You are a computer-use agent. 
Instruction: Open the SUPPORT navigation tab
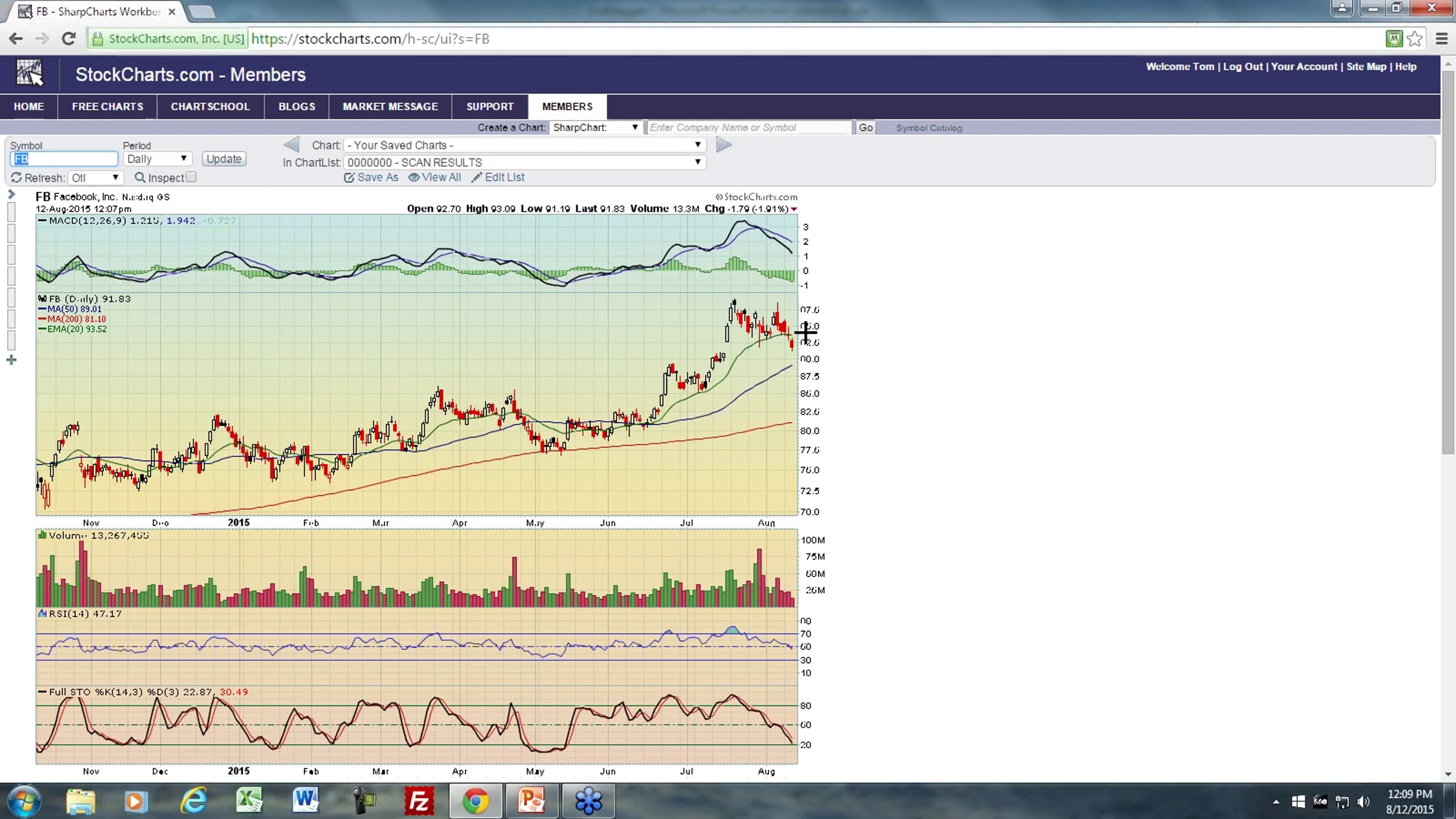point(490,107)
